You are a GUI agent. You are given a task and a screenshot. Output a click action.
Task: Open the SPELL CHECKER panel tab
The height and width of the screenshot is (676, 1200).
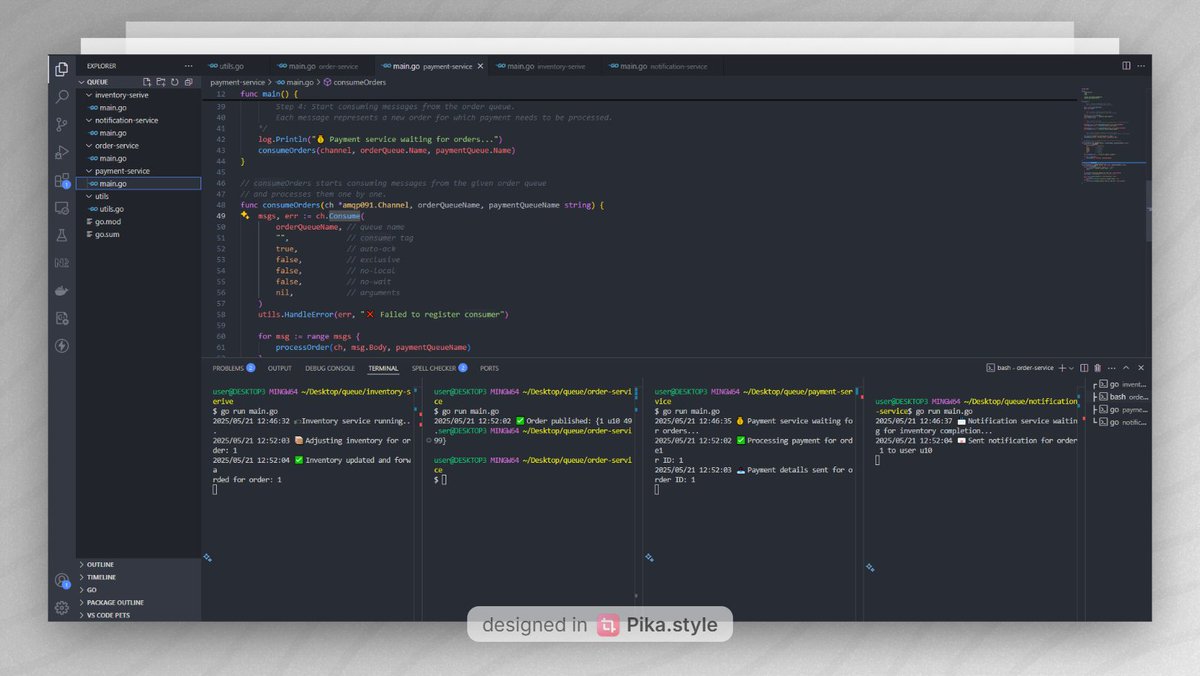coord(439,368)
